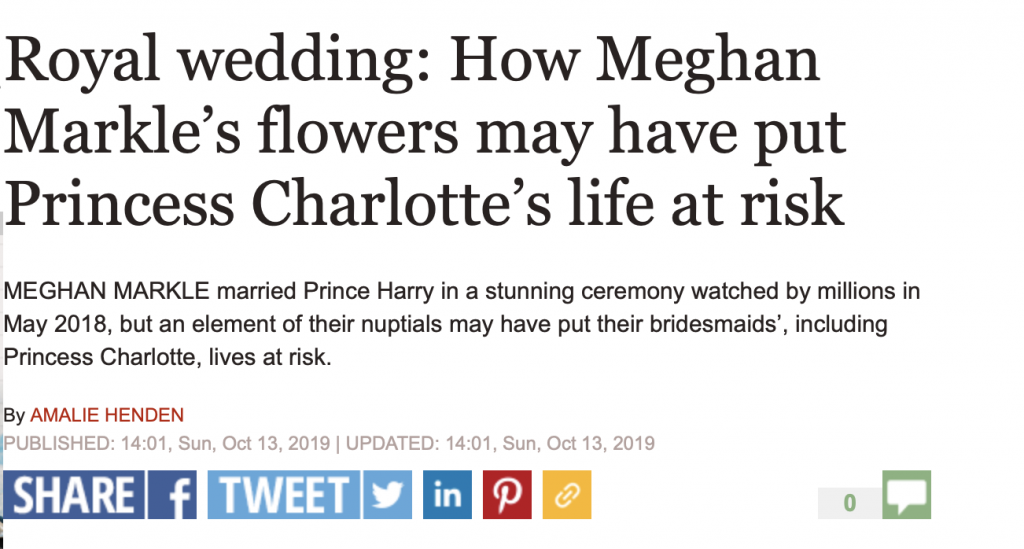Open author page for AMALIE HENDEN

pos(107,415)
